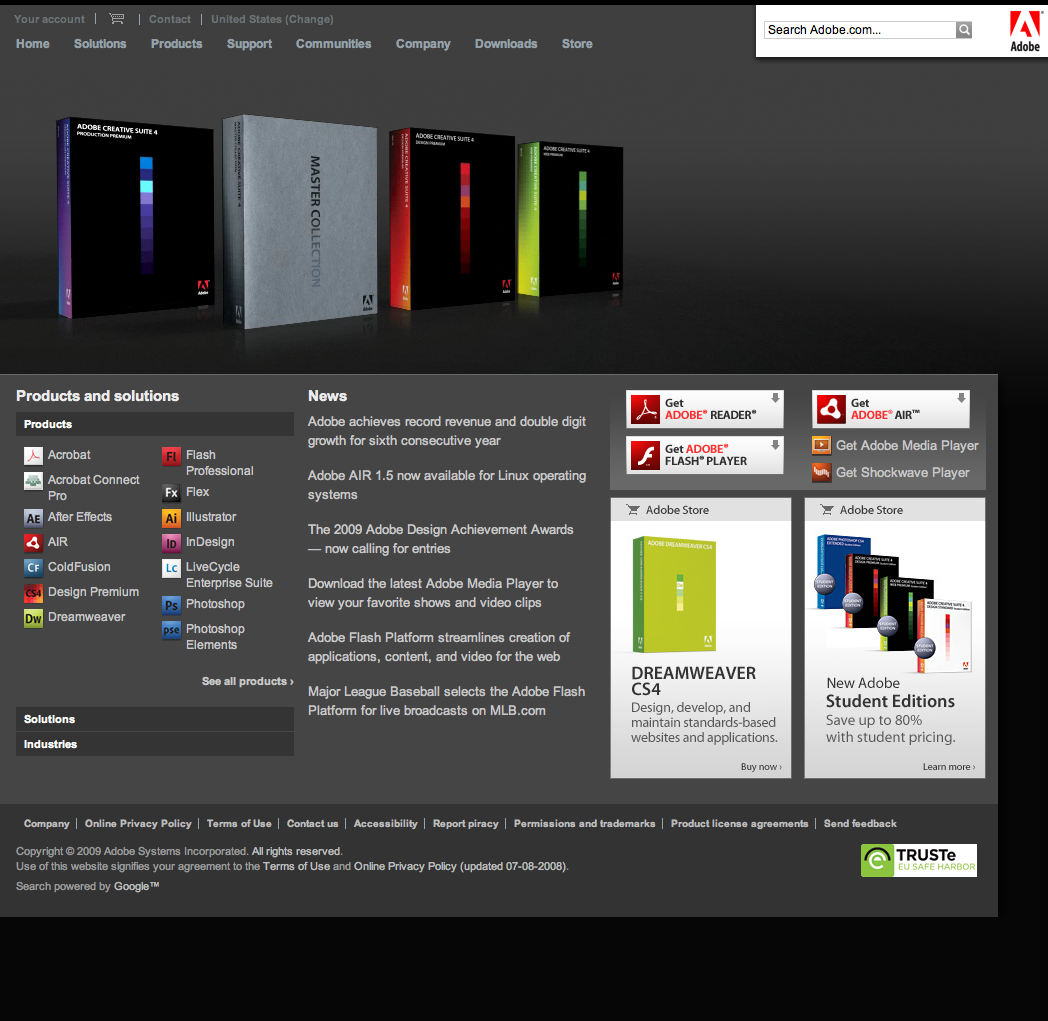Change region via United States link
The height and width of the screenshot is (1021, 1048).
pyautogui.click(x=272, y=19)
